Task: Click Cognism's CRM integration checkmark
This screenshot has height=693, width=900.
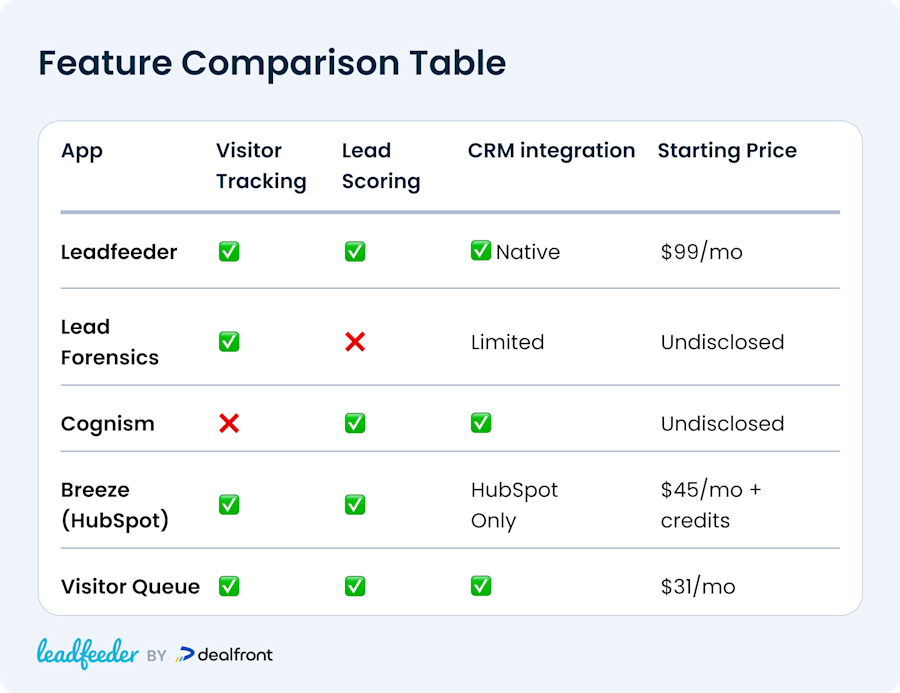Action: coord(481,423)
